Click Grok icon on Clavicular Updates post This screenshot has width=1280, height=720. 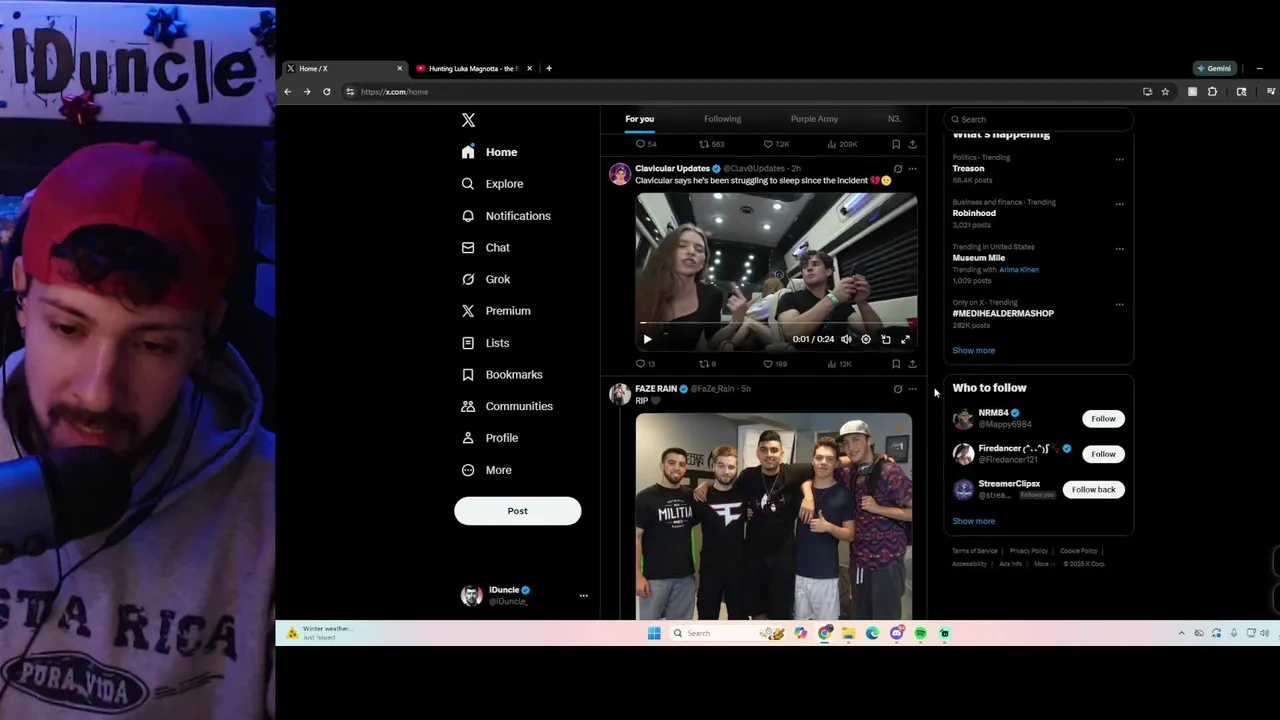click(897, 168)
